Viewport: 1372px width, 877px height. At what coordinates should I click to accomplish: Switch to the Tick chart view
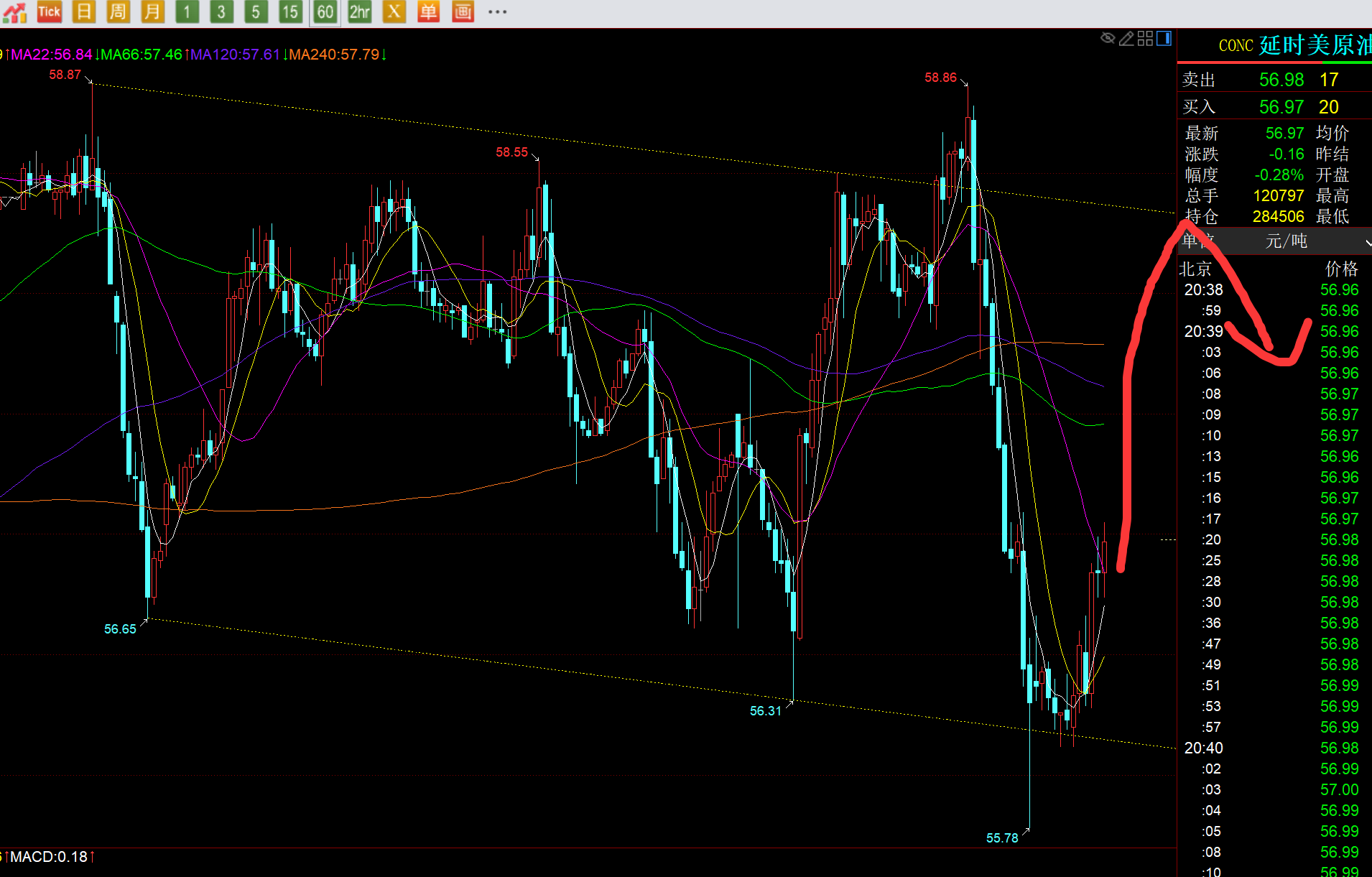click(x=49, y=12)
